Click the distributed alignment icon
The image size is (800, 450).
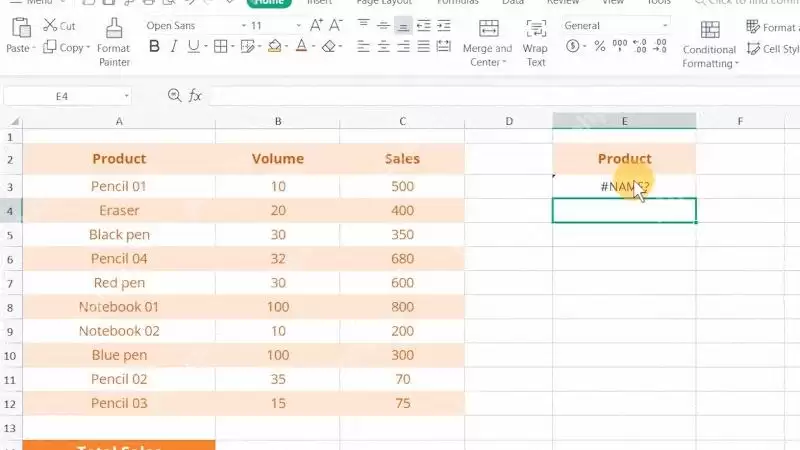pyautogui.click(x=444, y=47)
